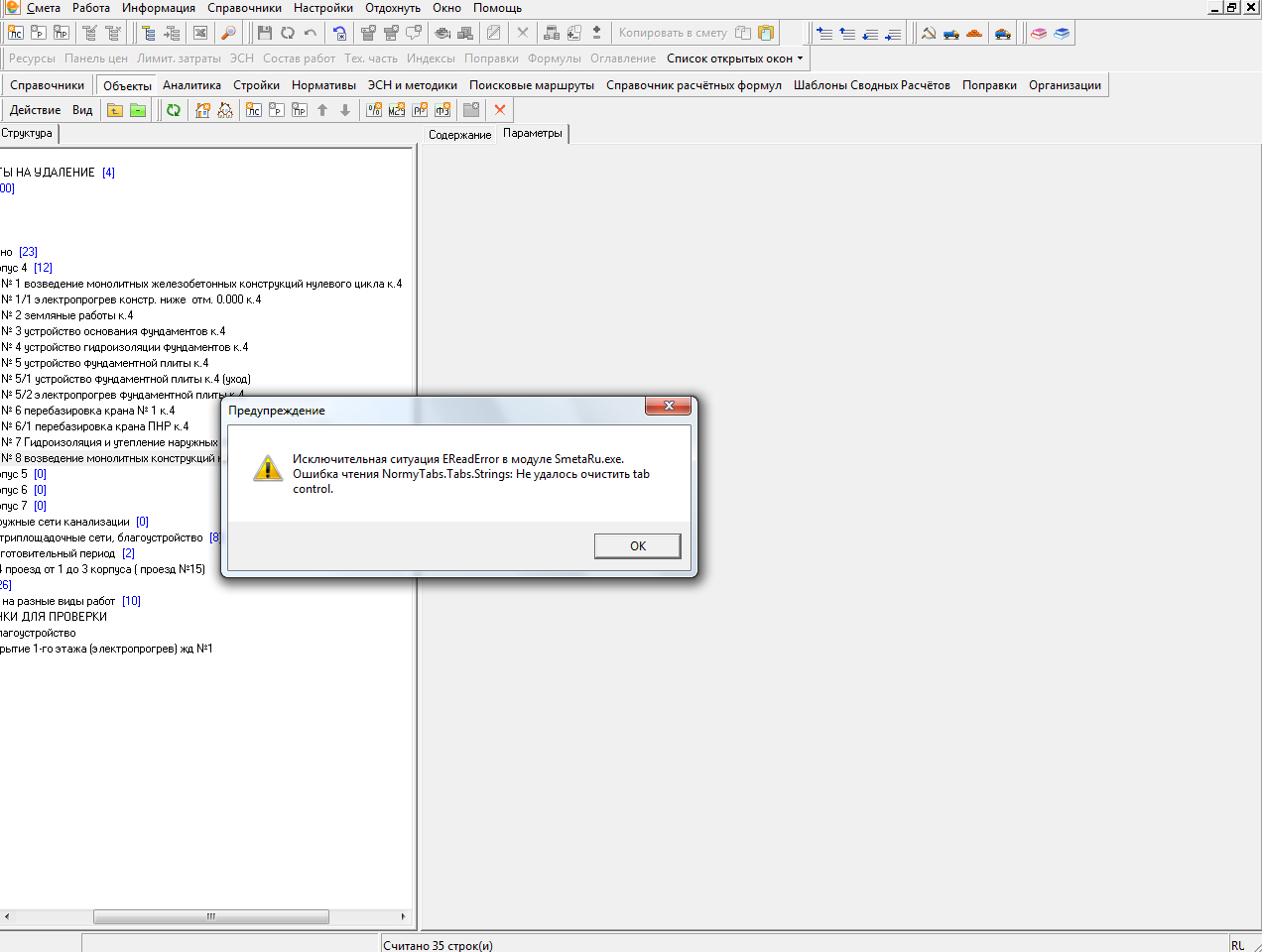Click the magnifying glass search icon
1262x952 pixels.
(x=228, y=33)
